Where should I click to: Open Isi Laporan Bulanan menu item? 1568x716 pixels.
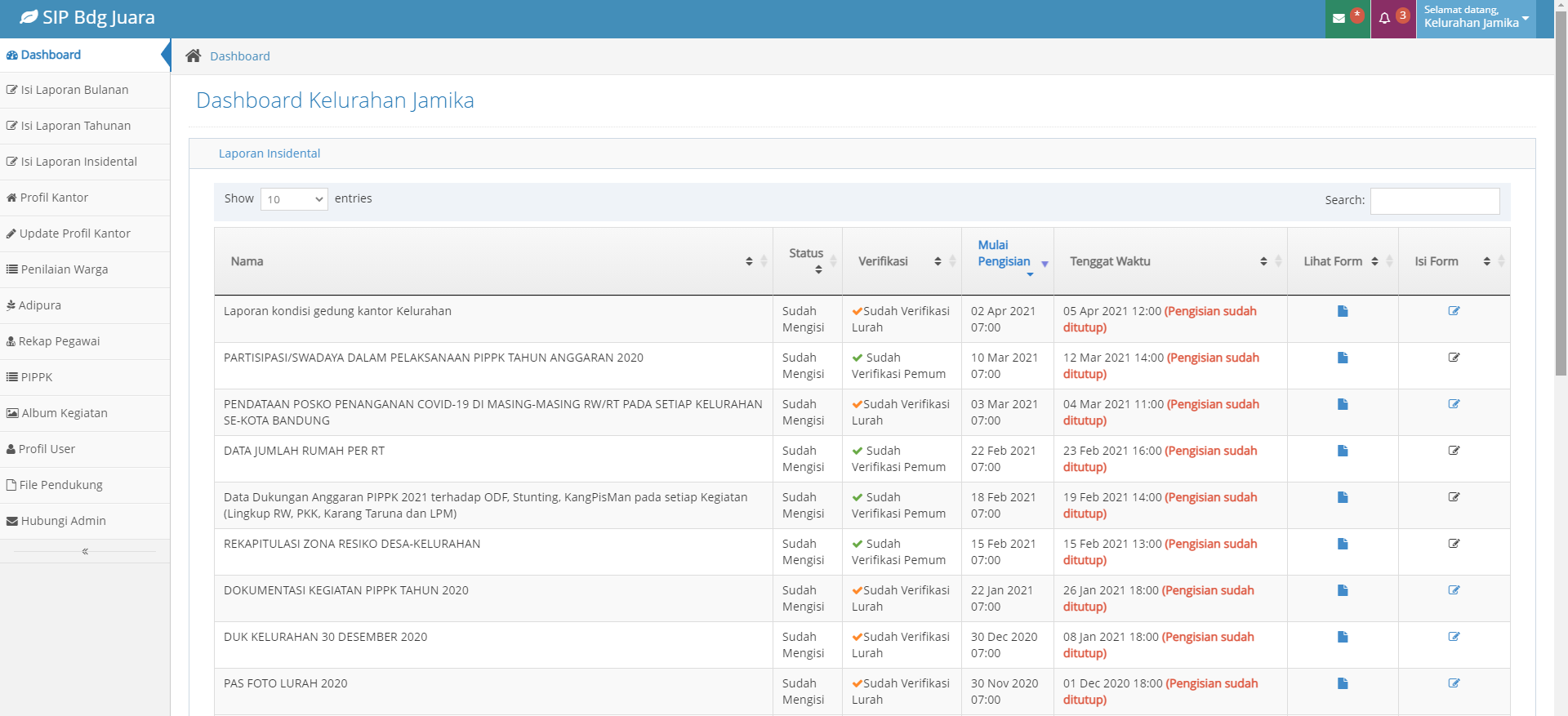[x=85, y=90]
